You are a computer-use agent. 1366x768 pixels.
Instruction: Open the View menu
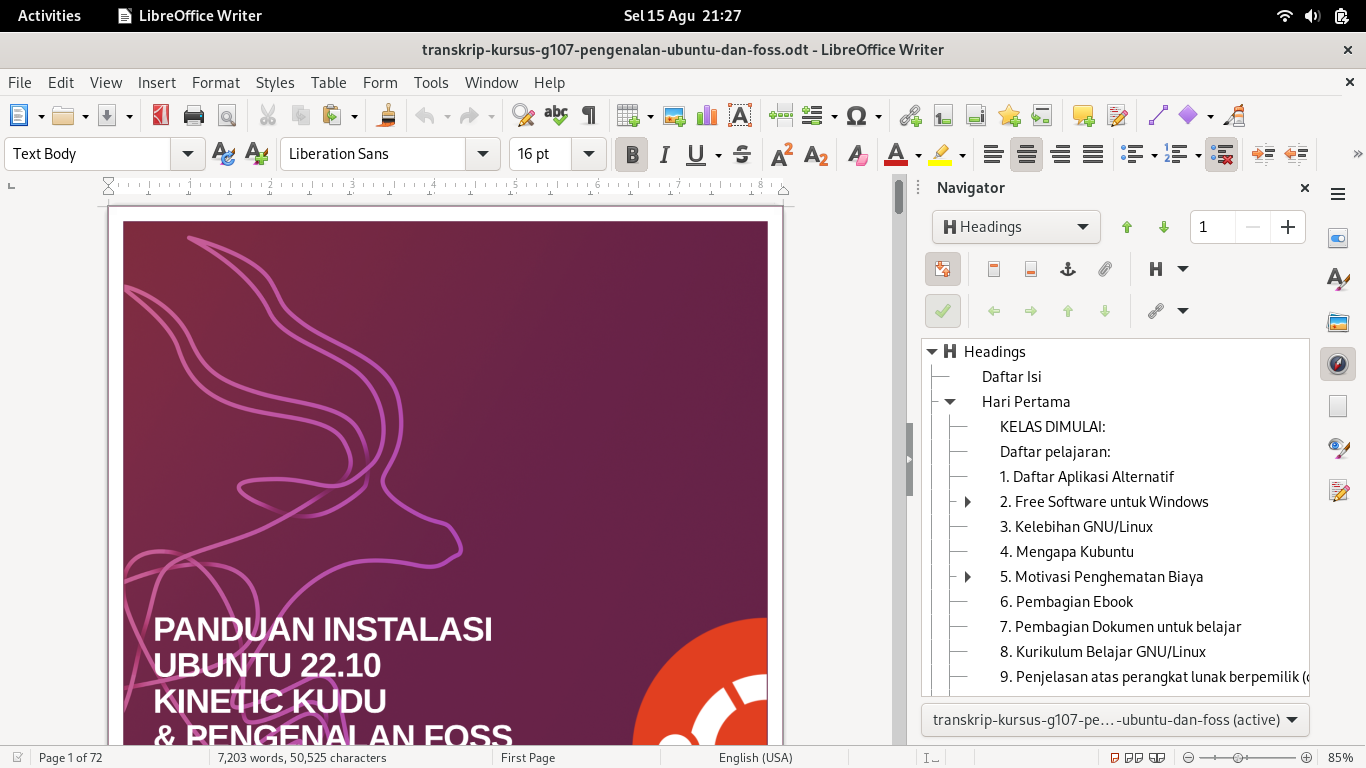point(106,83)
